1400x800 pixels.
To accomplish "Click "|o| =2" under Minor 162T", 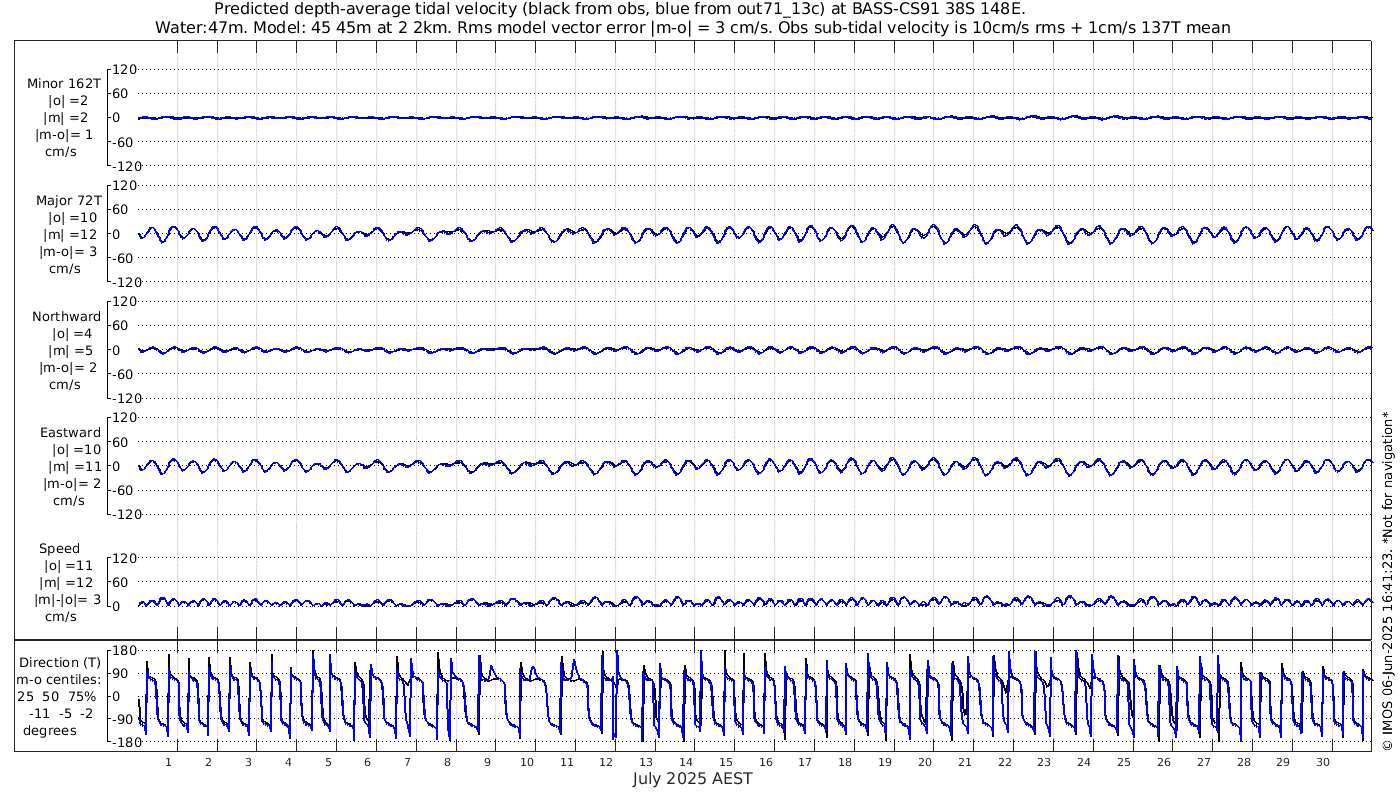I will point(68,101).
